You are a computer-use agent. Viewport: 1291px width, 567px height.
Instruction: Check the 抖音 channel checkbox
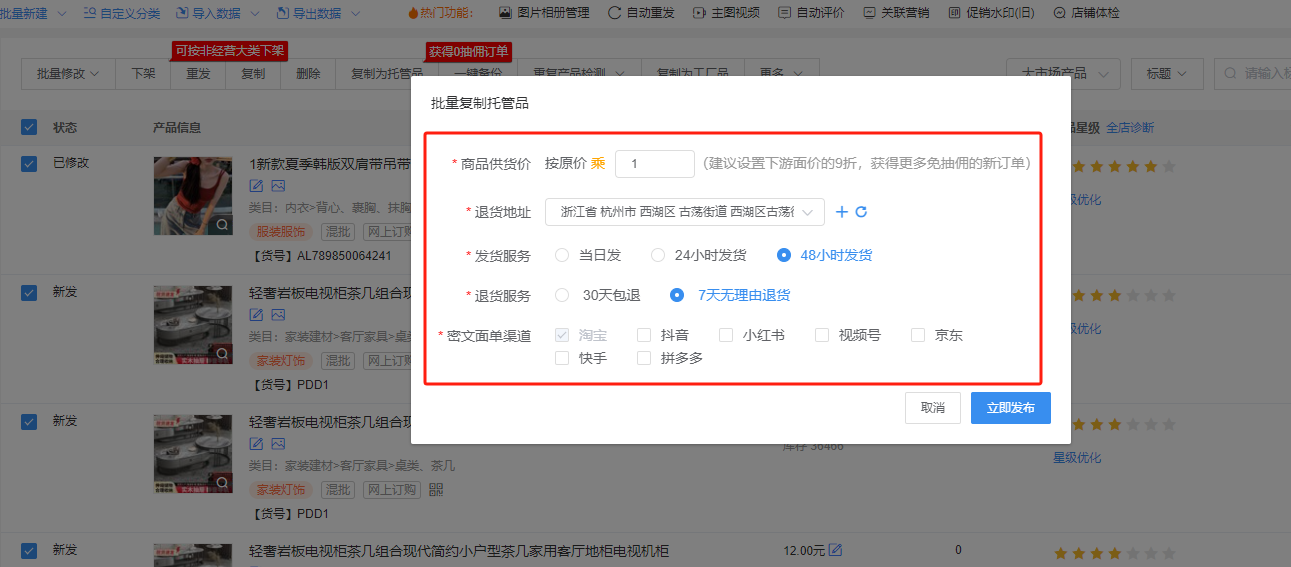pyautogui.click(x=644, y=335)
